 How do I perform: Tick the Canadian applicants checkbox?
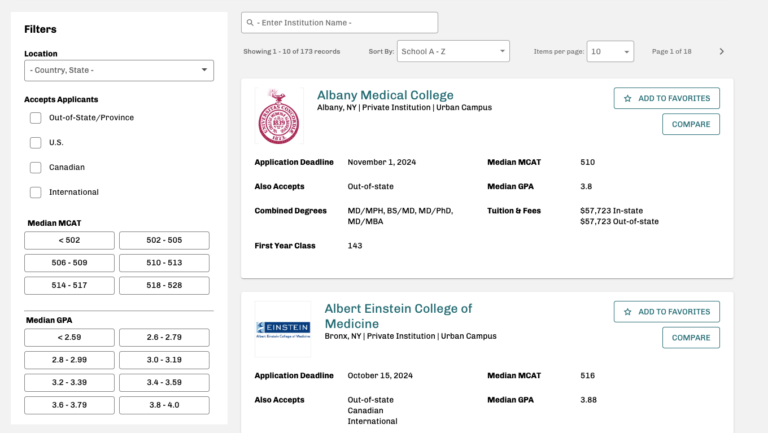[35, 168]
